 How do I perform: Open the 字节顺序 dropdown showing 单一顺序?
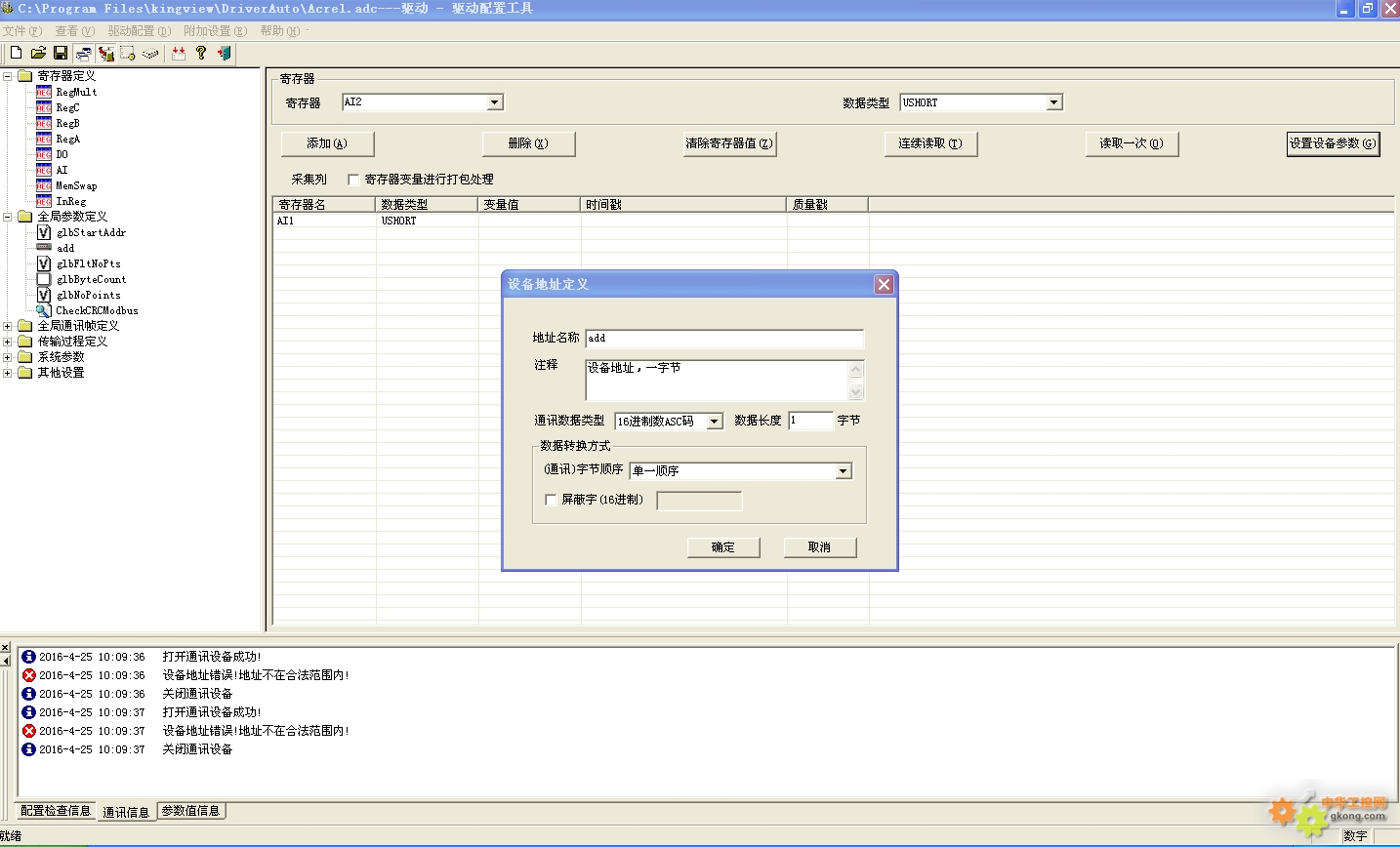pos(844,471)
